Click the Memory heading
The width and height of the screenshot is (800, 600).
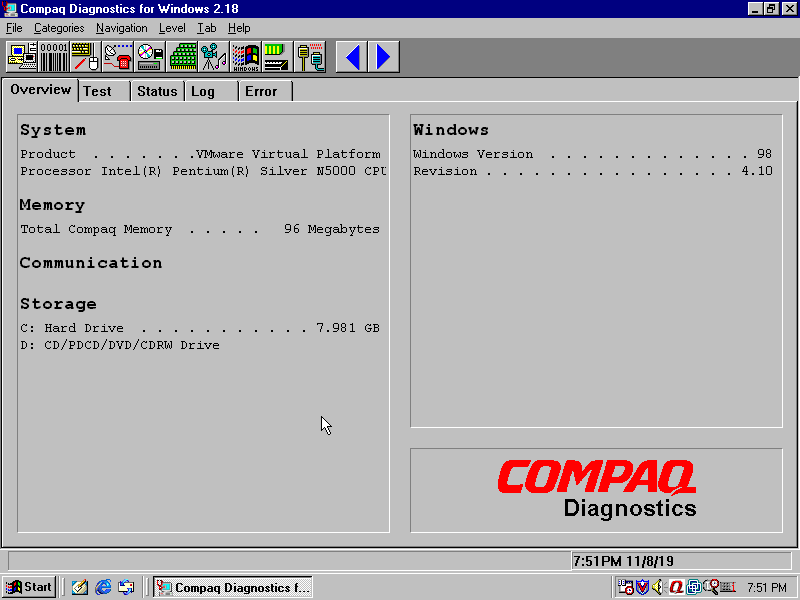pyautogui.click(x=52, y=205)
